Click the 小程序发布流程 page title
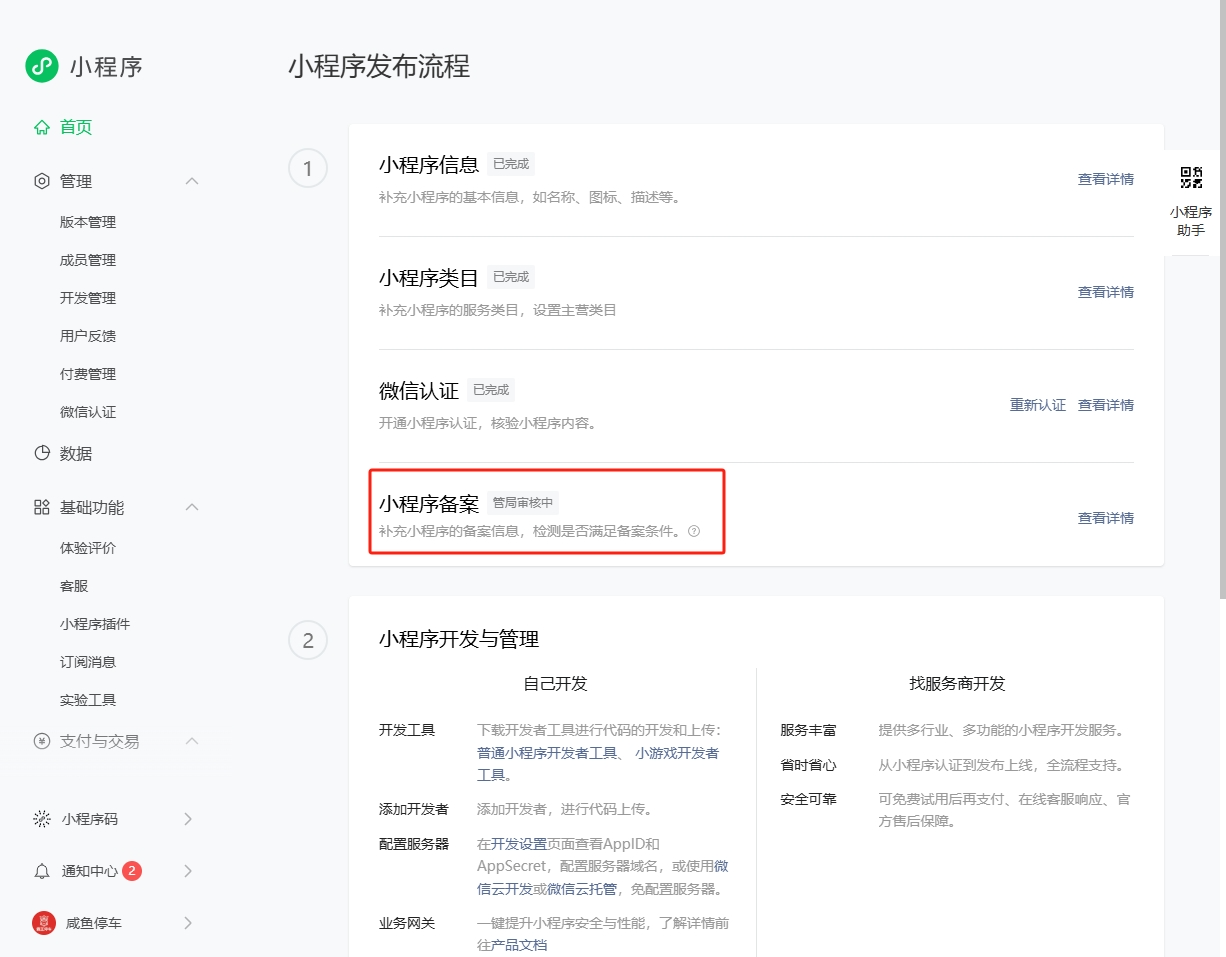The width and height of the screenshot is (1226, 957). (379, 67)
